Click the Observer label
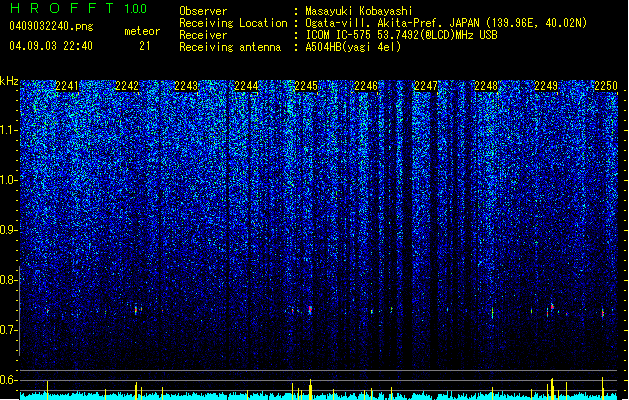This screenshot has width=629, height=400. [203, 11]
